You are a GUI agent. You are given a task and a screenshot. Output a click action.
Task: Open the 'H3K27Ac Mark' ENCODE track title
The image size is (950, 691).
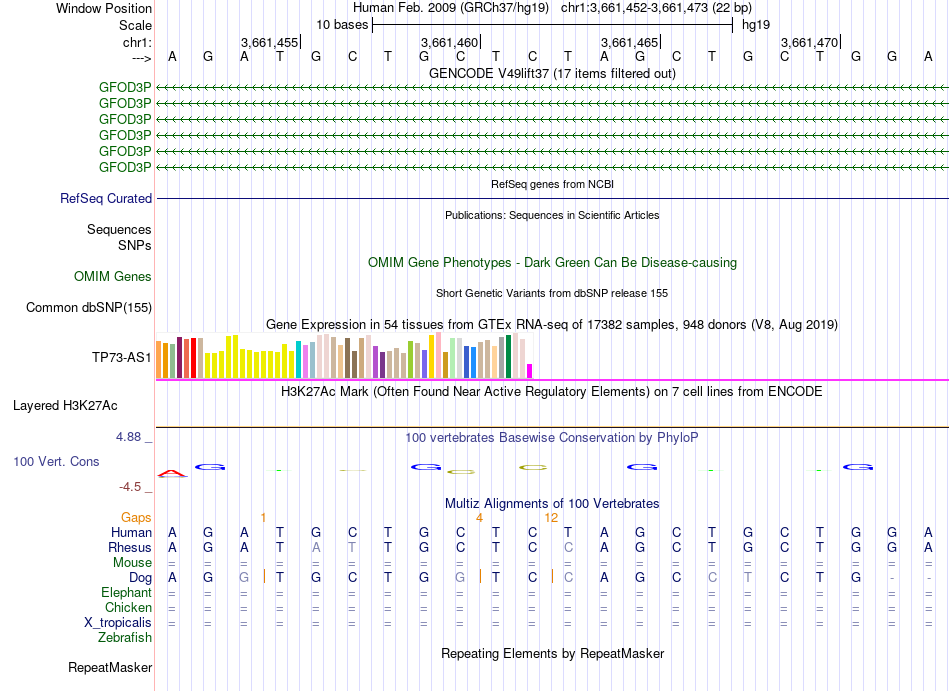(552, 391)
